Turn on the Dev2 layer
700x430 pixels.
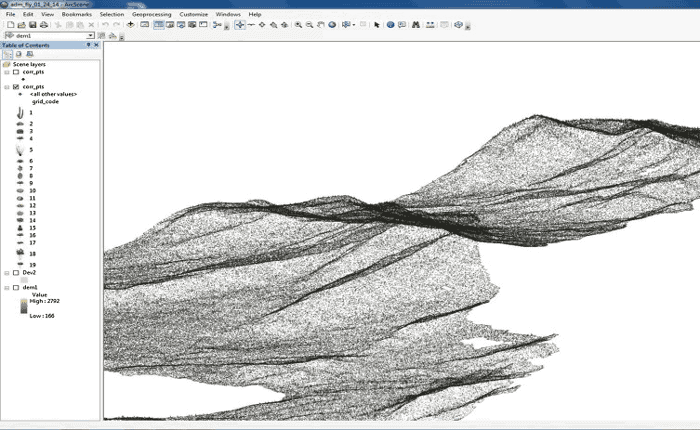click(16, 273)
